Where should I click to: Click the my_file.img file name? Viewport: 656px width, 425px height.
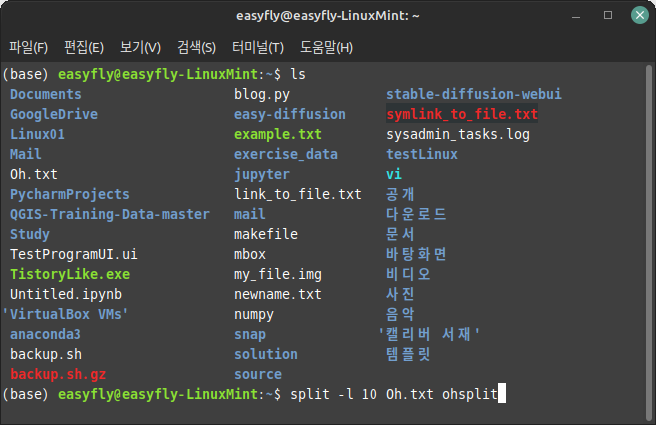point(278,274)
